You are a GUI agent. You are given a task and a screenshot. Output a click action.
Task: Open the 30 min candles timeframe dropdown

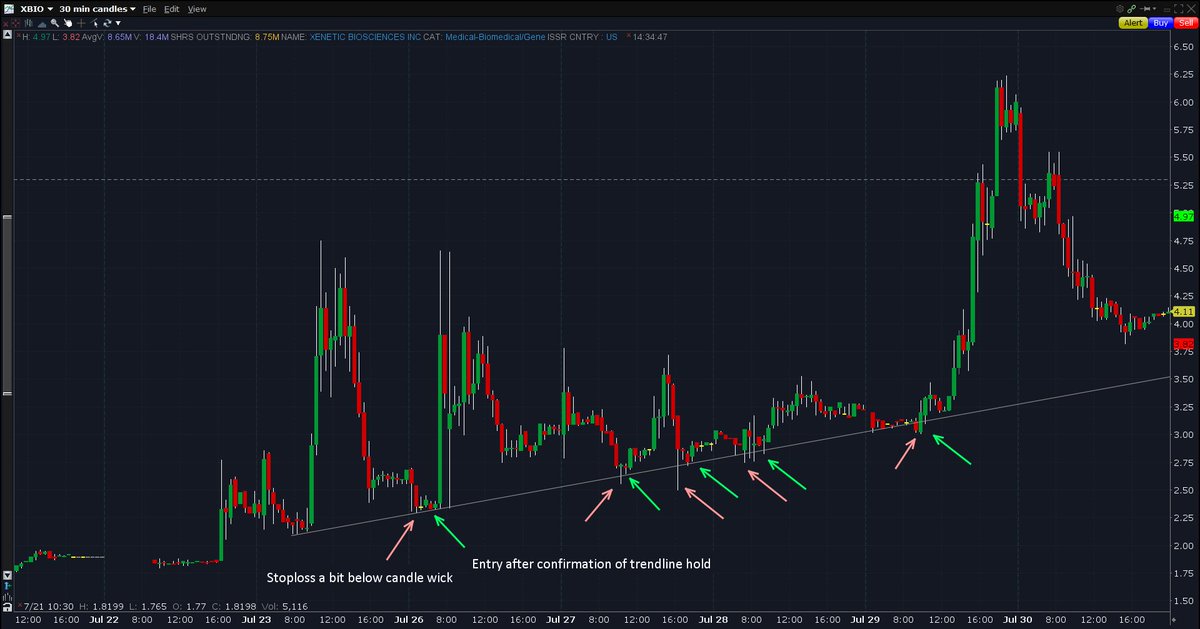tap(95, 8)
